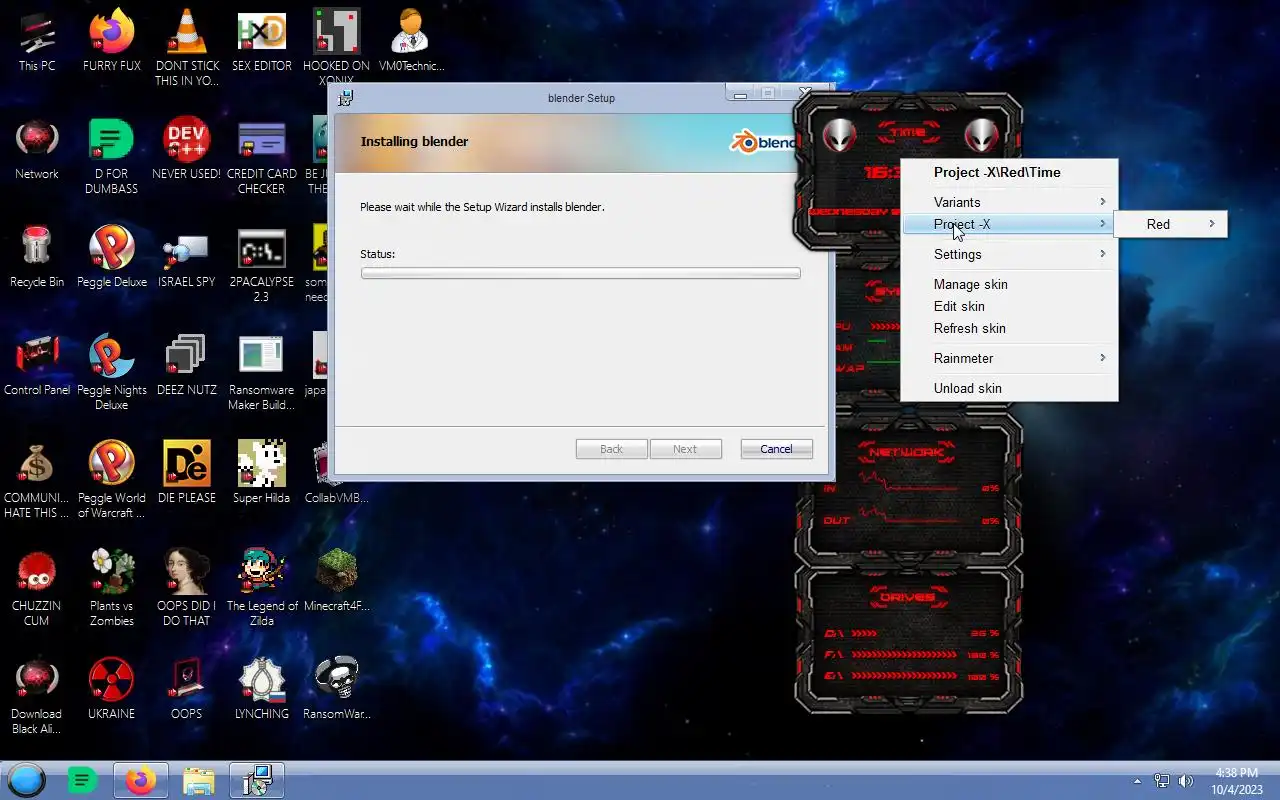The width and height of the screenshot is (1280, 800).
Task: Choose Refresh skin from context menu
Action: tap(1009, 328)
